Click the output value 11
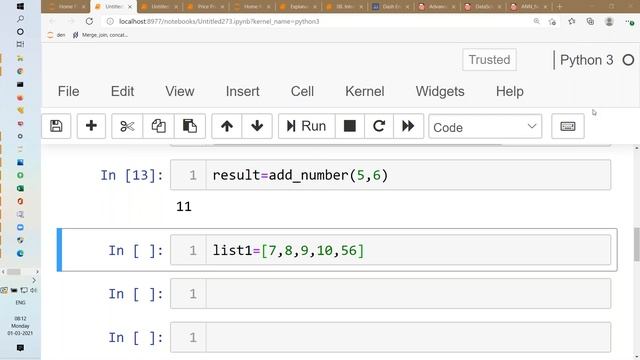This screenshot has height=360, width=640. click(x=184, y=207)
